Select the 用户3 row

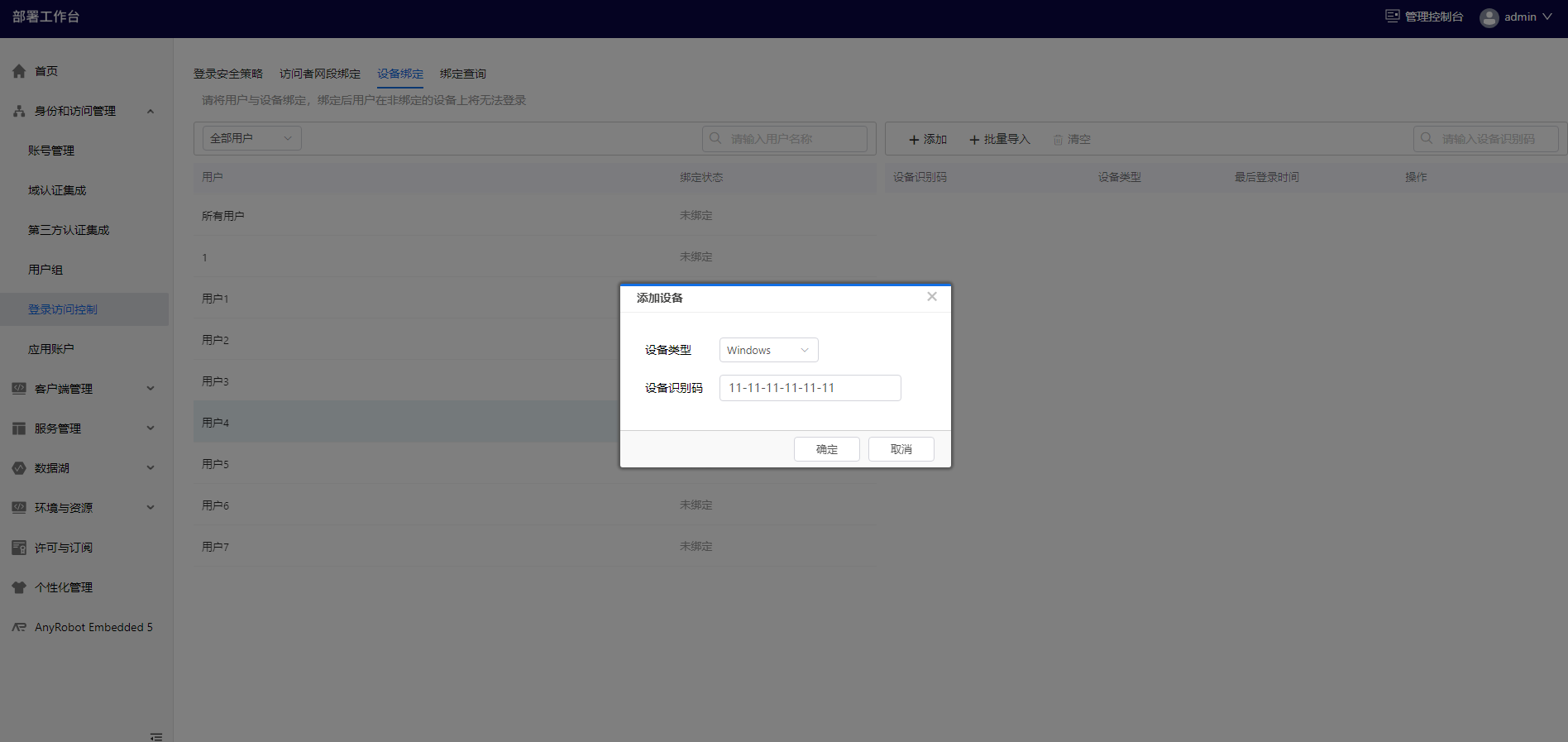[x=534, y=381]
